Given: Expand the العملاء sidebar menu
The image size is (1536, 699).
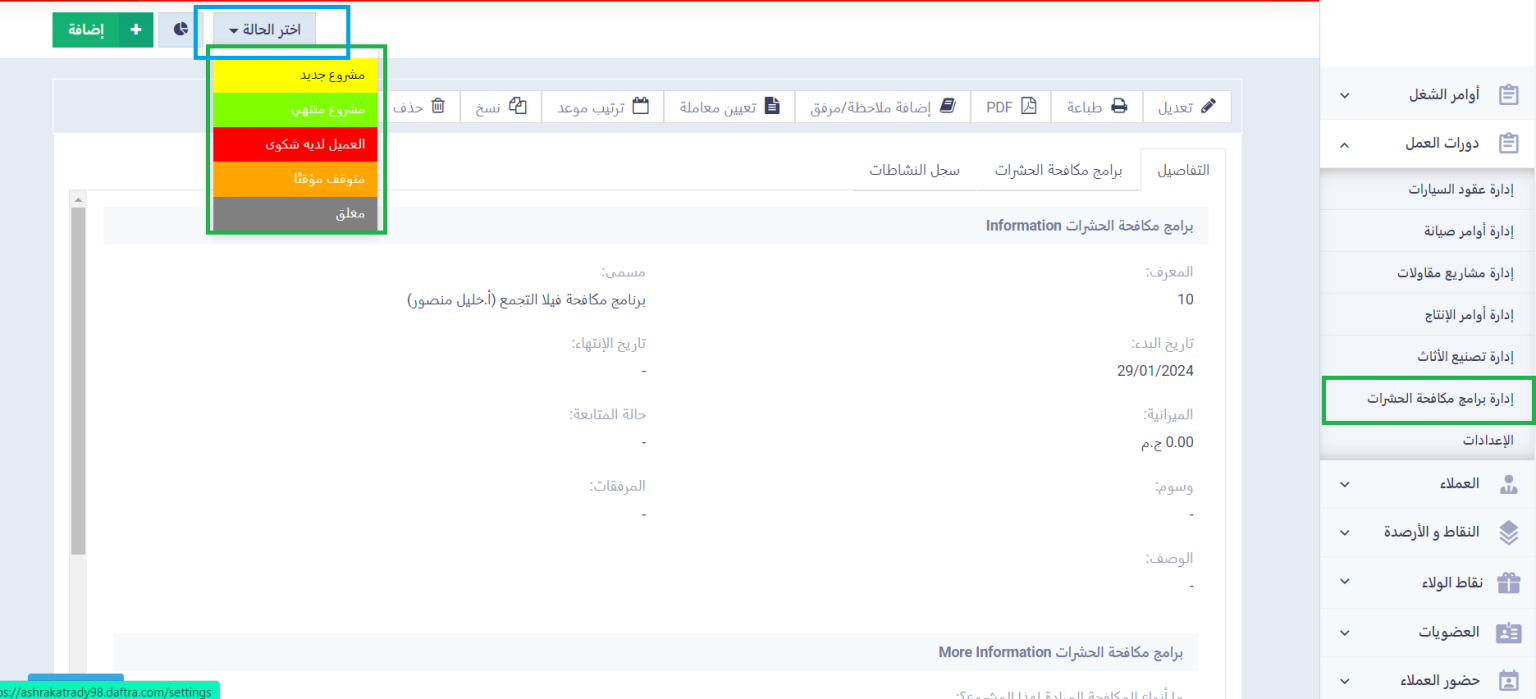Looking at the screenshot, I should pos(1344,484).
